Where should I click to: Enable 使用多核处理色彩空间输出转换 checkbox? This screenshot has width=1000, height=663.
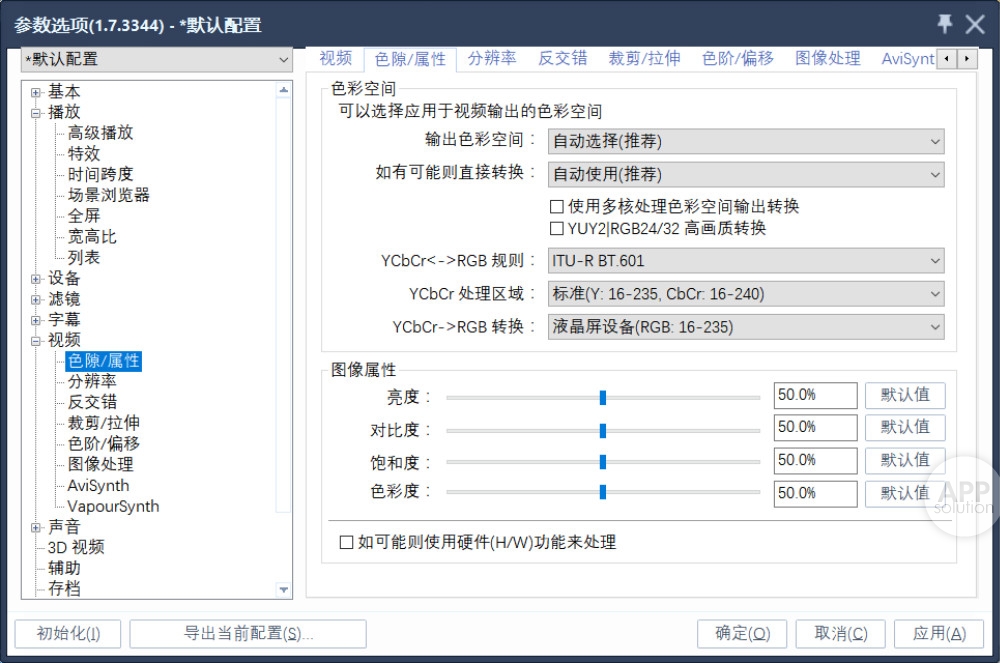557,207
